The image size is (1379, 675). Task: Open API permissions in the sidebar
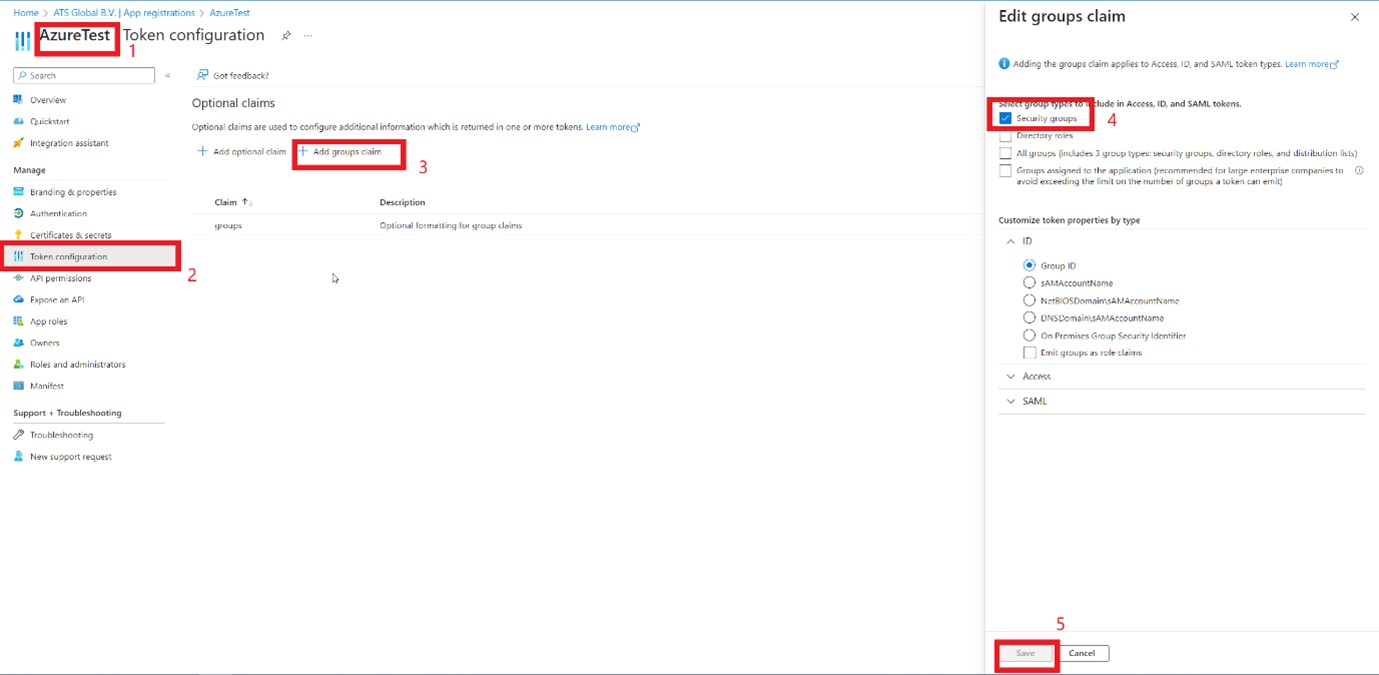[x=60, y=278]
